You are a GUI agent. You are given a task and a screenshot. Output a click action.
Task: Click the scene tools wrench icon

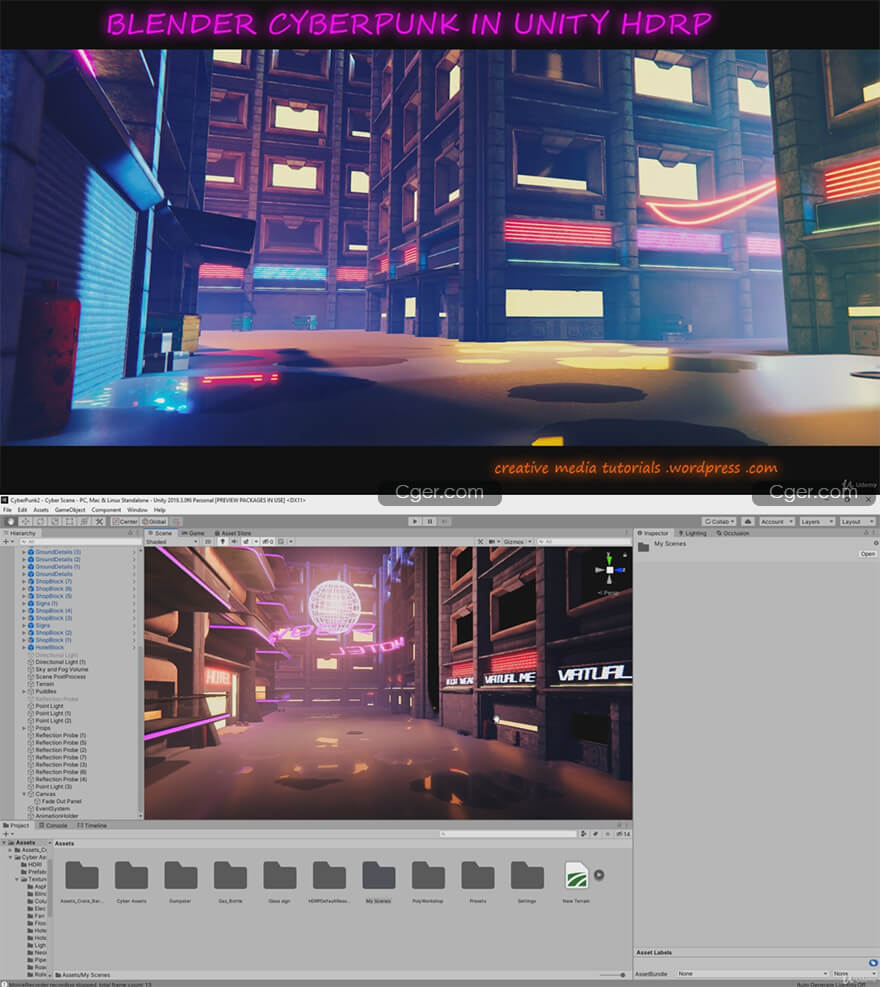coord(480,541)
